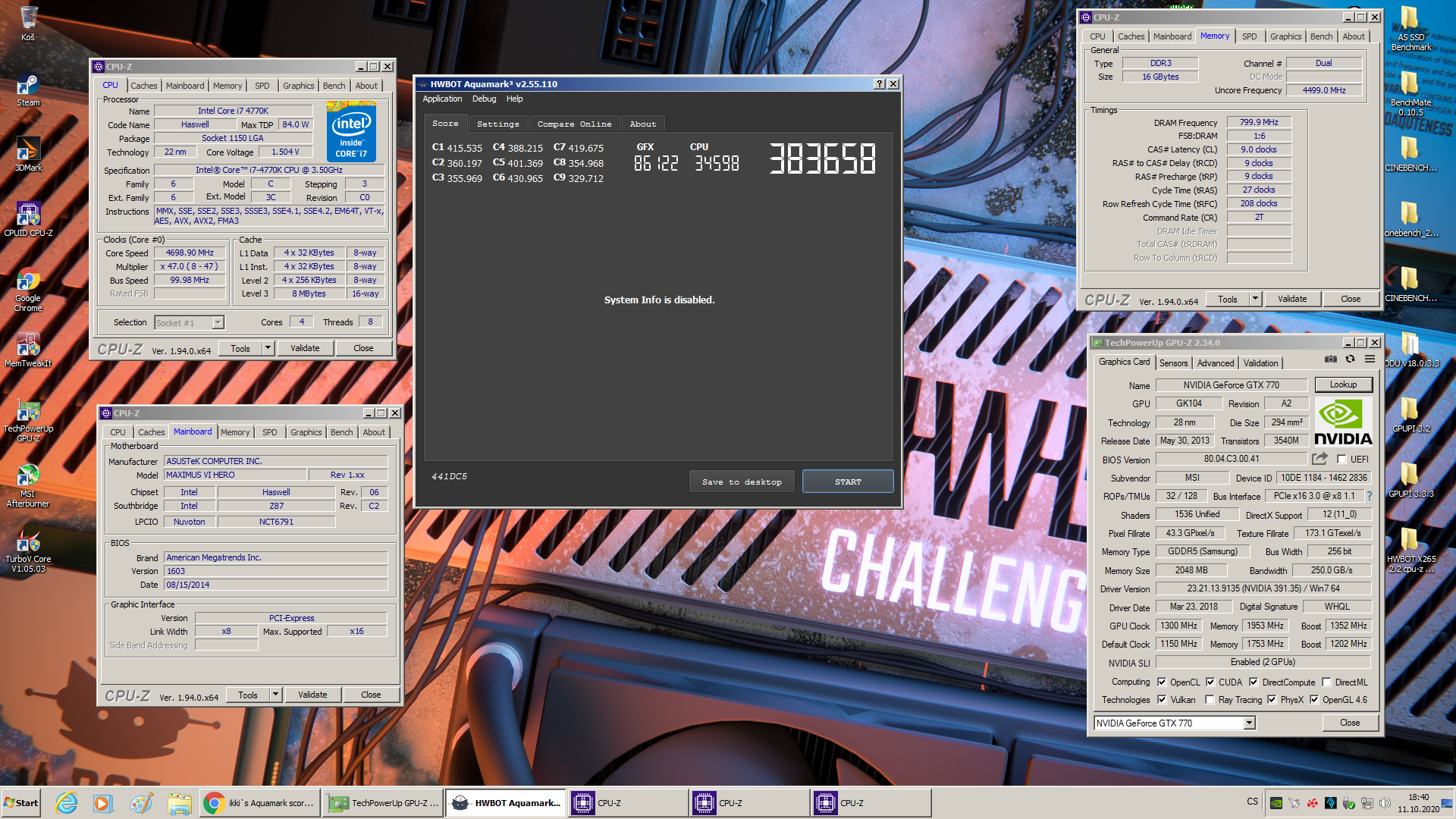Click the network tray icon

(x=1367, y=803)
